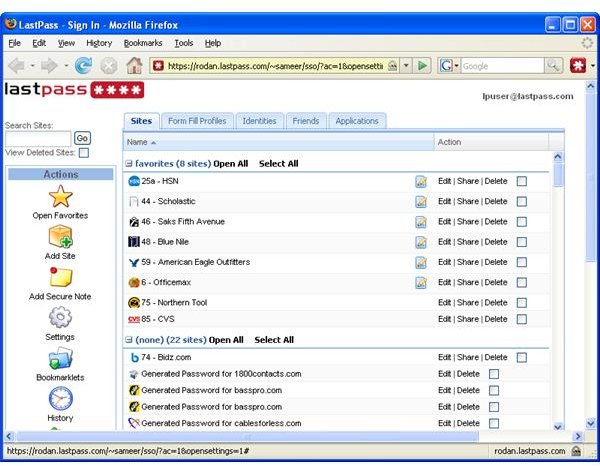Image resolution: width=600 pixels, height=466 pixels.
Task: Click the site list vertical scrollbar thumb
Action: 558,175
